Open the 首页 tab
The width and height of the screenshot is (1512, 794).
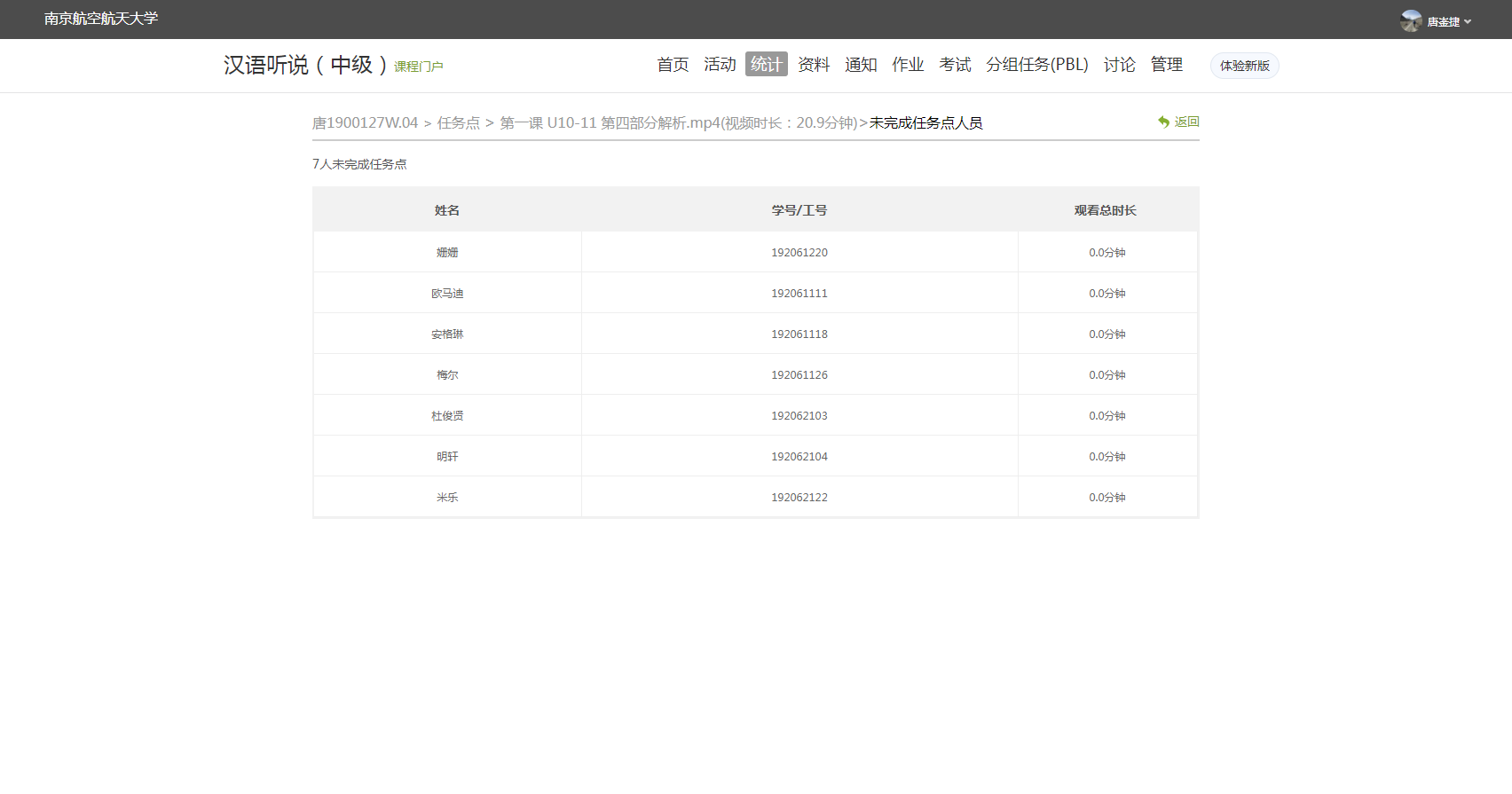673,65
